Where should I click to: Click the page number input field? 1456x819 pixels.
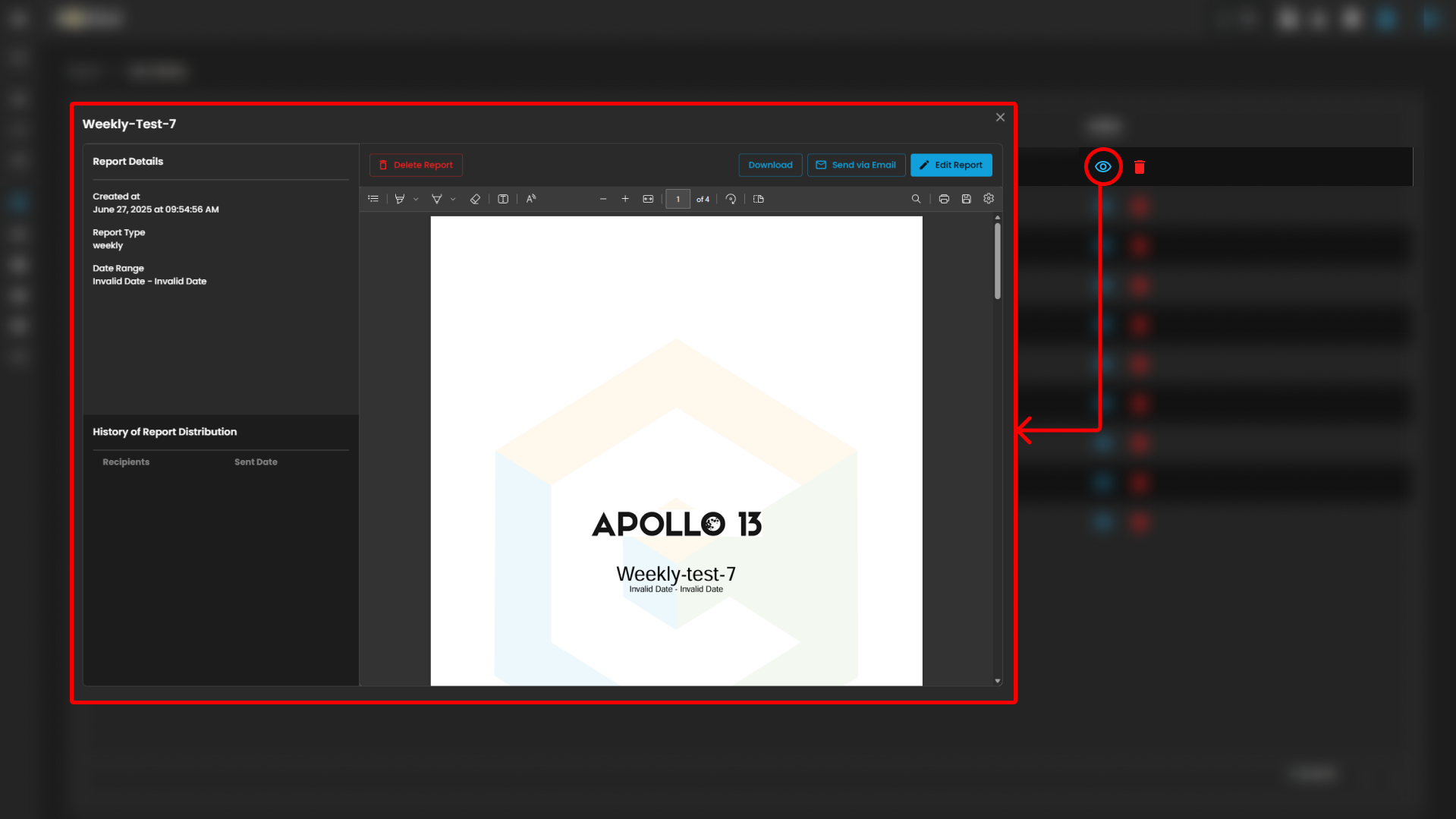coord(678,199)
